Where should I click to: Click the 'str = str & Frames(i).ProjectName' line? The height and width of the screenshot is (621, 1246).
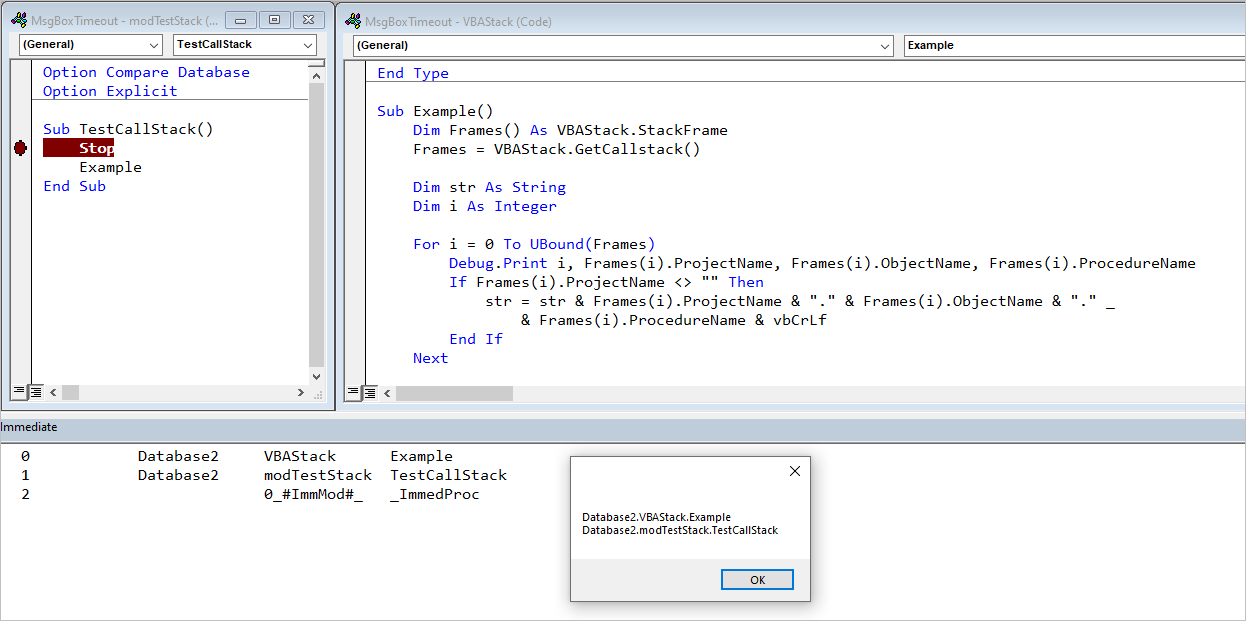[800, 301]
